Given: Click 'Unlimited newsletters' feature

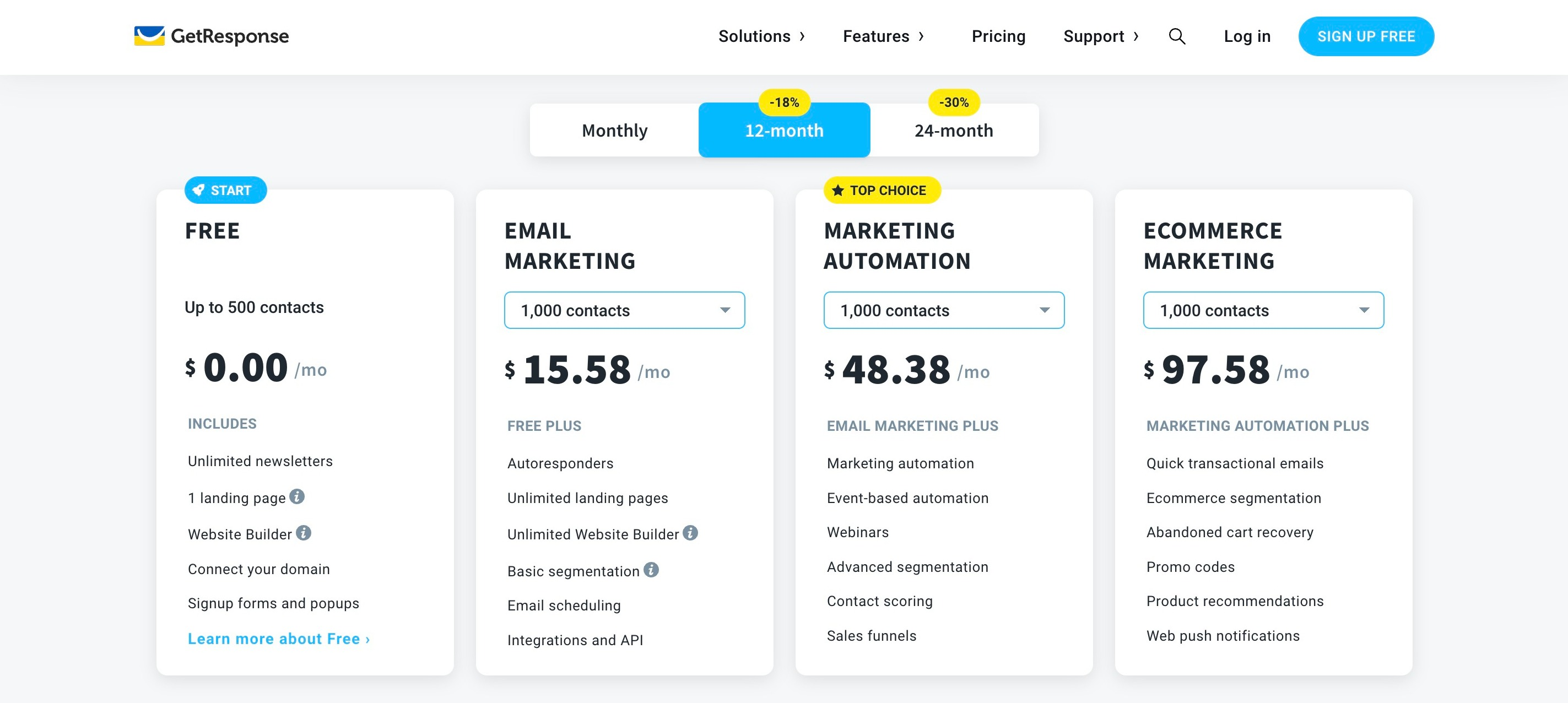Looking at the screenshot, I should (x=261, y=461).
